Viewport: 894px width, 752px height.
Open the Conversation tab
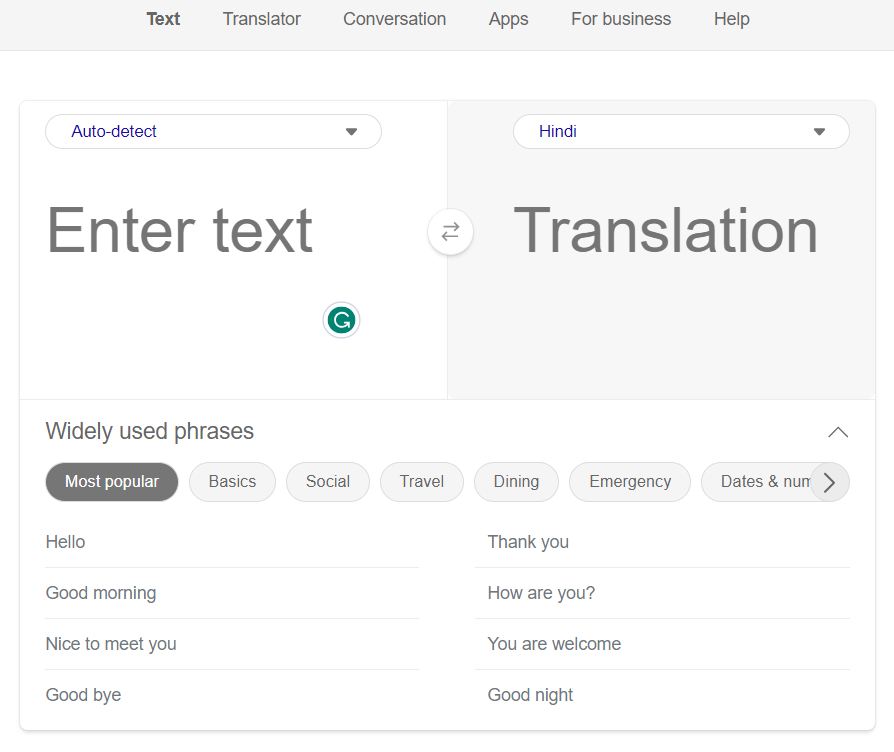click(x=395, y=19)
